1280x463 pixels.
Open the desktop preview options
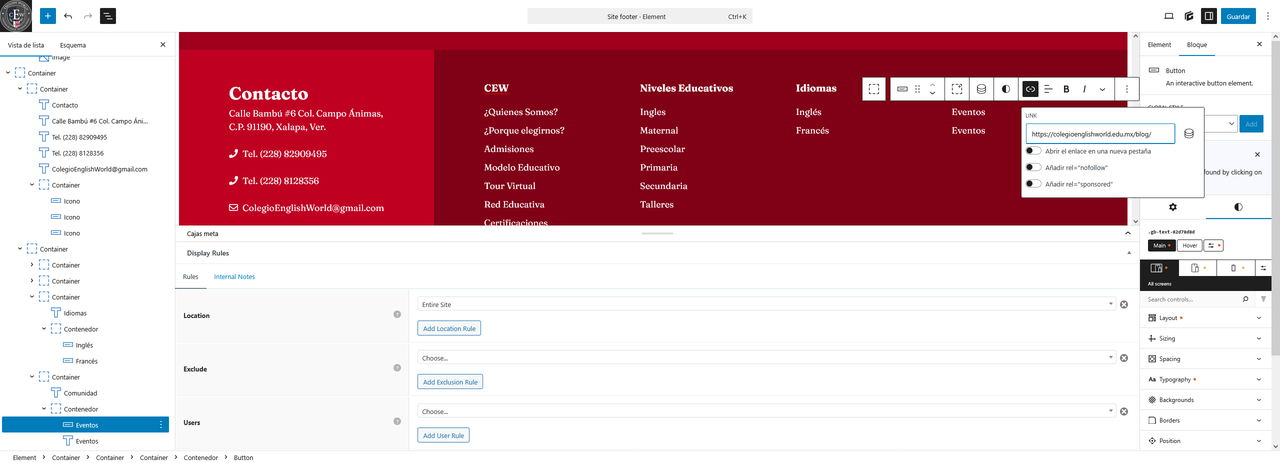[x=1169, y=16]
